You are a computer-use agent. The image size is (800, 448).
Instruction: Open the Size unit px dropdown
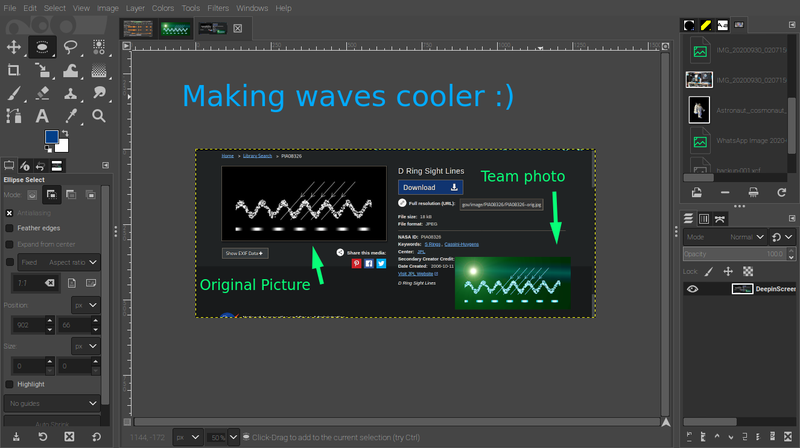coord(86,346)
